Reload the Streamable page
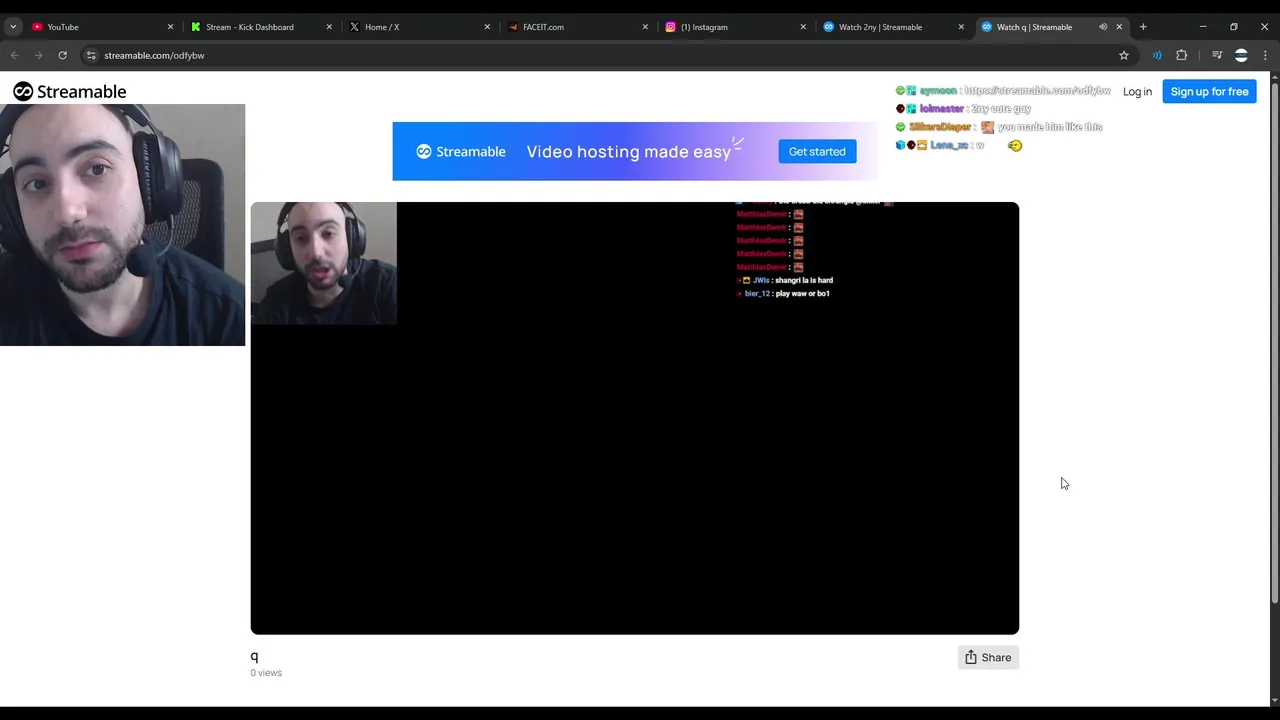Screen dimensions: 1280x720 click(x=62, y=55)
